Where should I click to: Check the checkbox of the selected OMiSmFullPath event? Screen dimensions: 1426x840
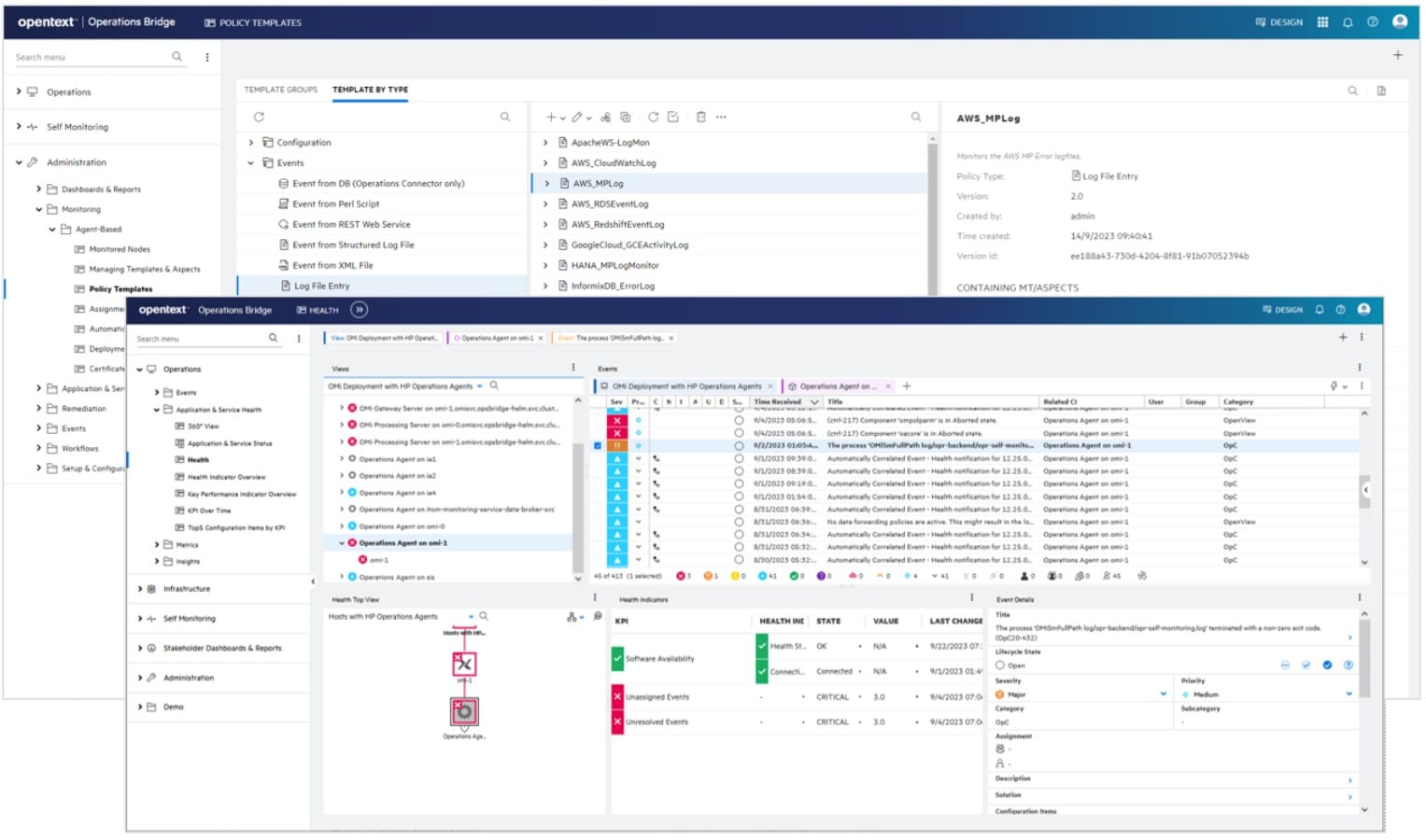coord(596,445)
